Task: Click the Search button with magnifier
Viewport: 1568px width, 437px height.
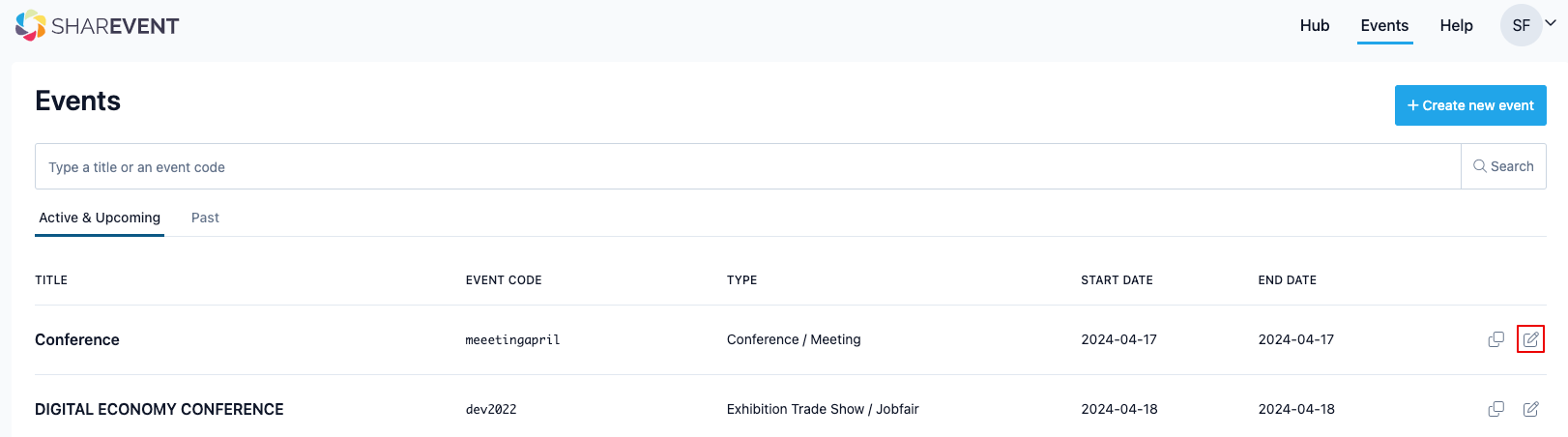Action: pyautogui.click(x=1503, y=166)
